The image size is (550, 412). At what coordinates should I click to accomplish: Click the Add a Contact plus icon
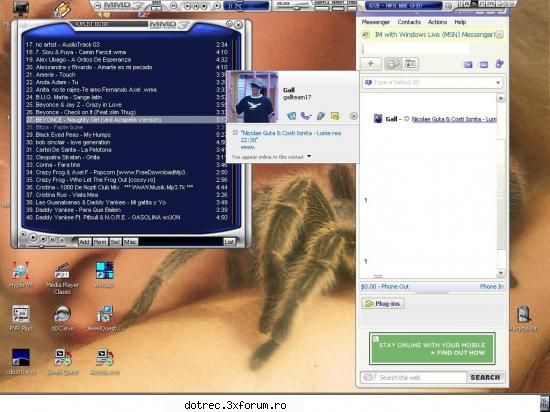click(x=370, y=64)
